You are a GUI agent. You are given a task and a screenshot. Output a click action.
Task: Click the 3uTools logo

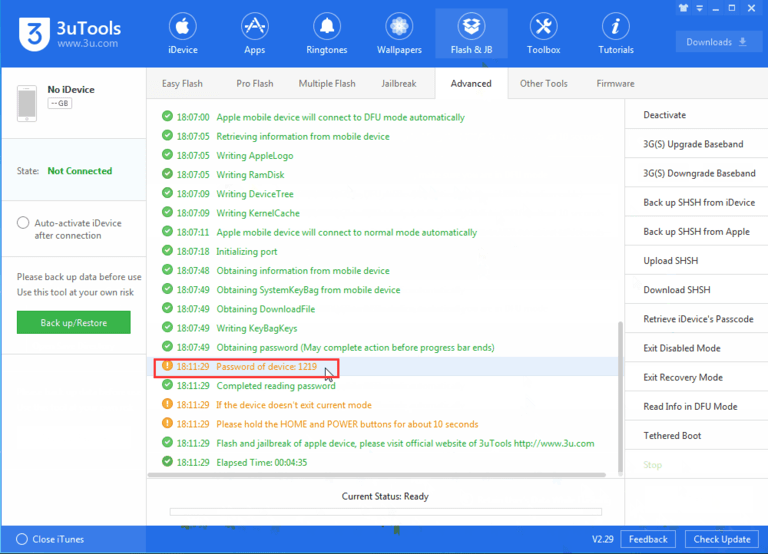point(70,34)
